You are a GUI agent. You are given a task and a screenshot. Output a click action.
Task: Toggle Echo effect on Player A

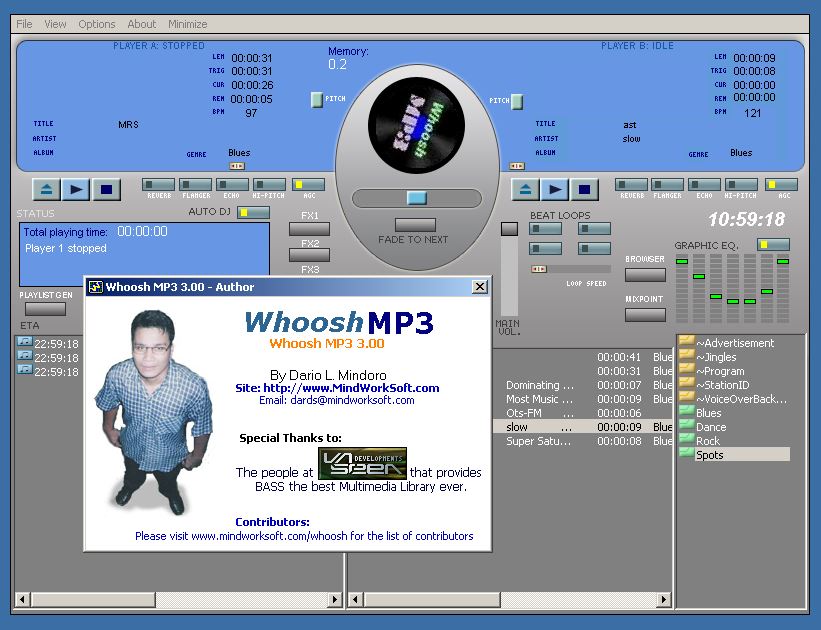[x=232, y=185]
